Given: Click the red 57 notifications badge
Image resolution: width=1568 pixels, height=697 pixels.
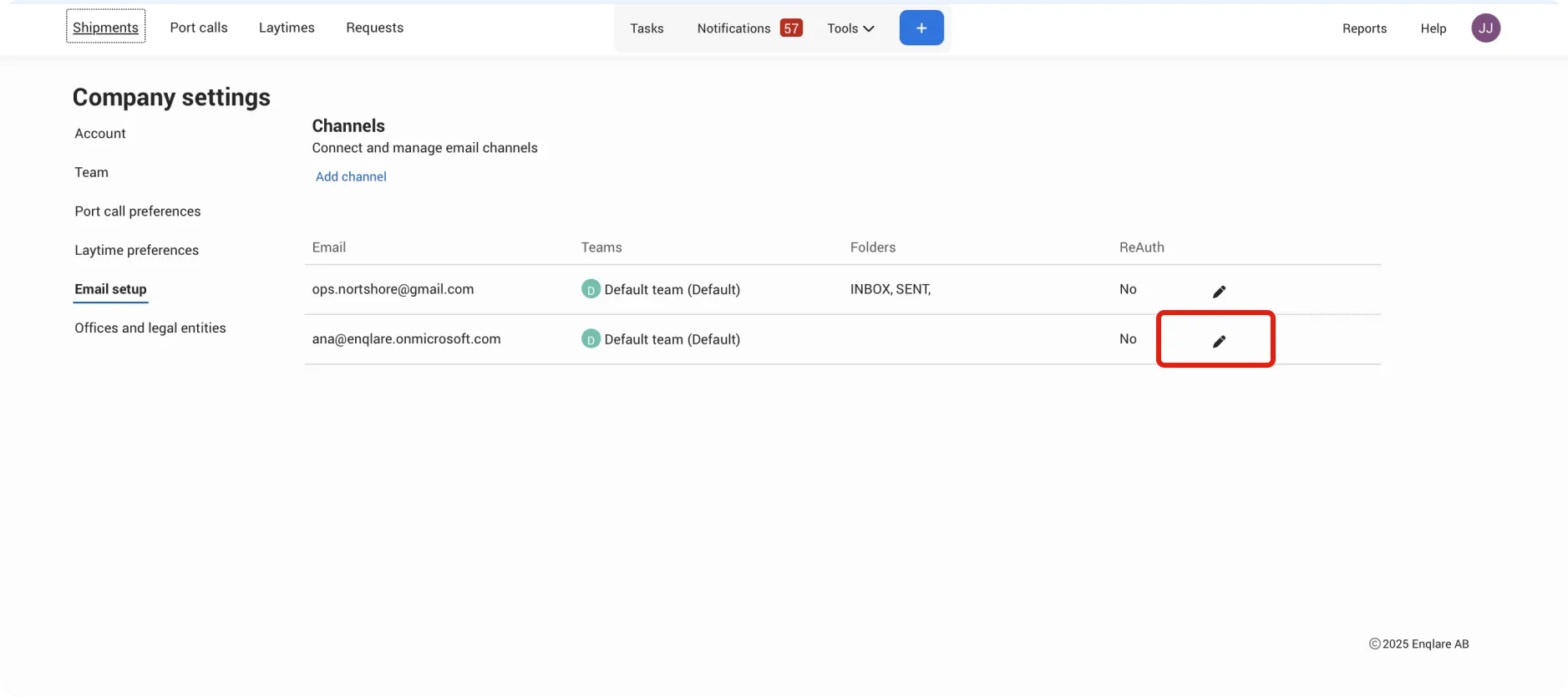Looking at the screenshot, I should 791,28.
